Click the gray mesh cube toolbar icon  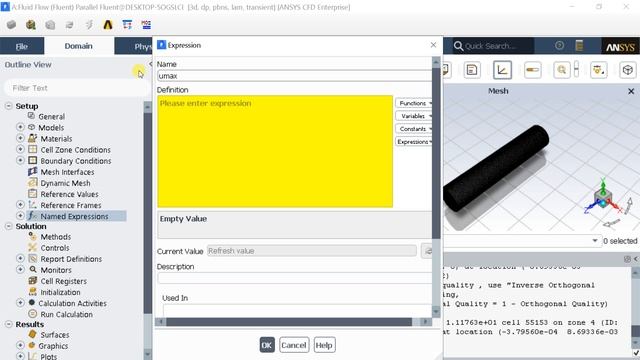click(x=11, y=25)
